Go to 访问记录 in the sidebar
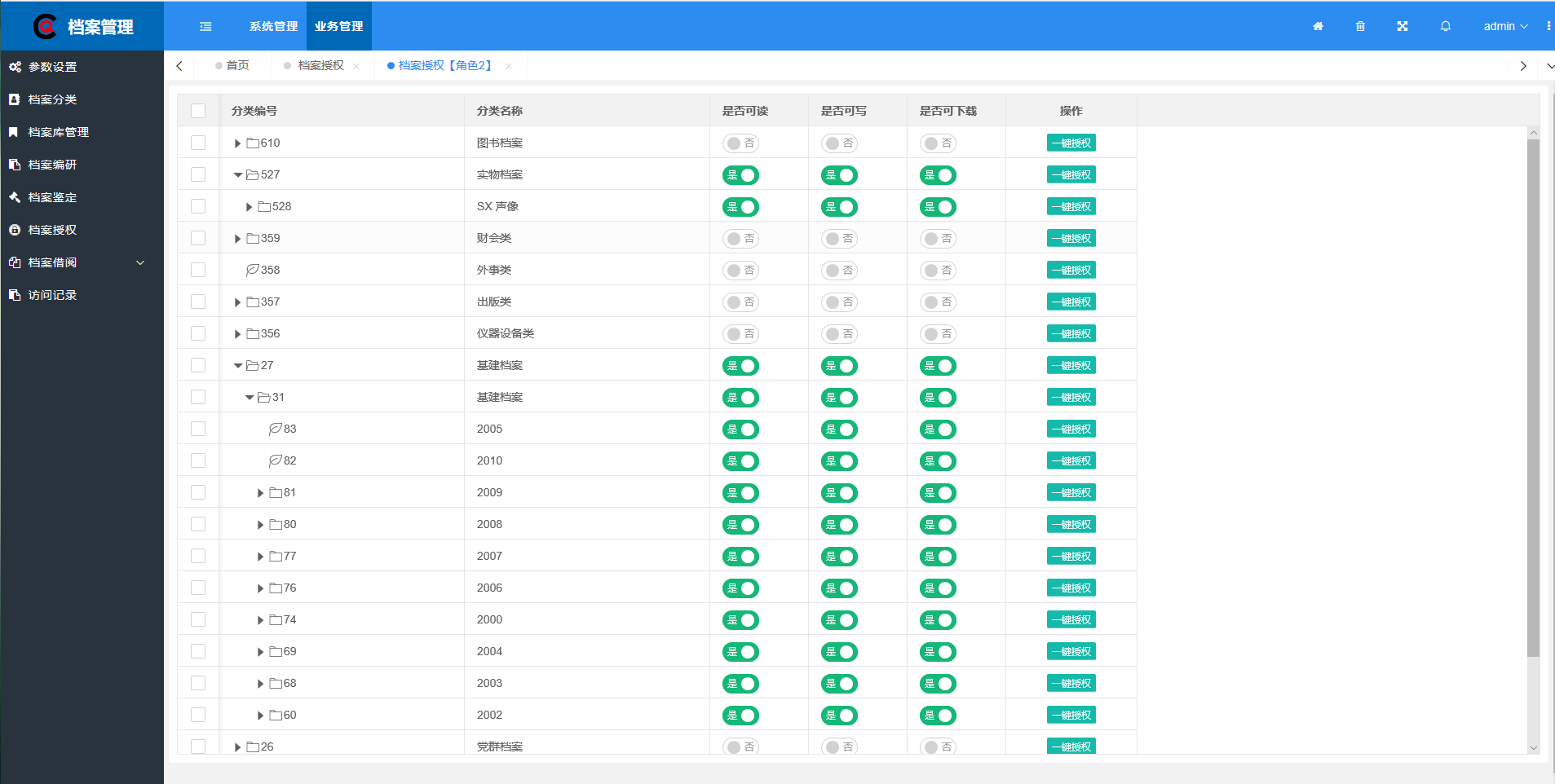The image size is (1555, 784). click(52, 295)
